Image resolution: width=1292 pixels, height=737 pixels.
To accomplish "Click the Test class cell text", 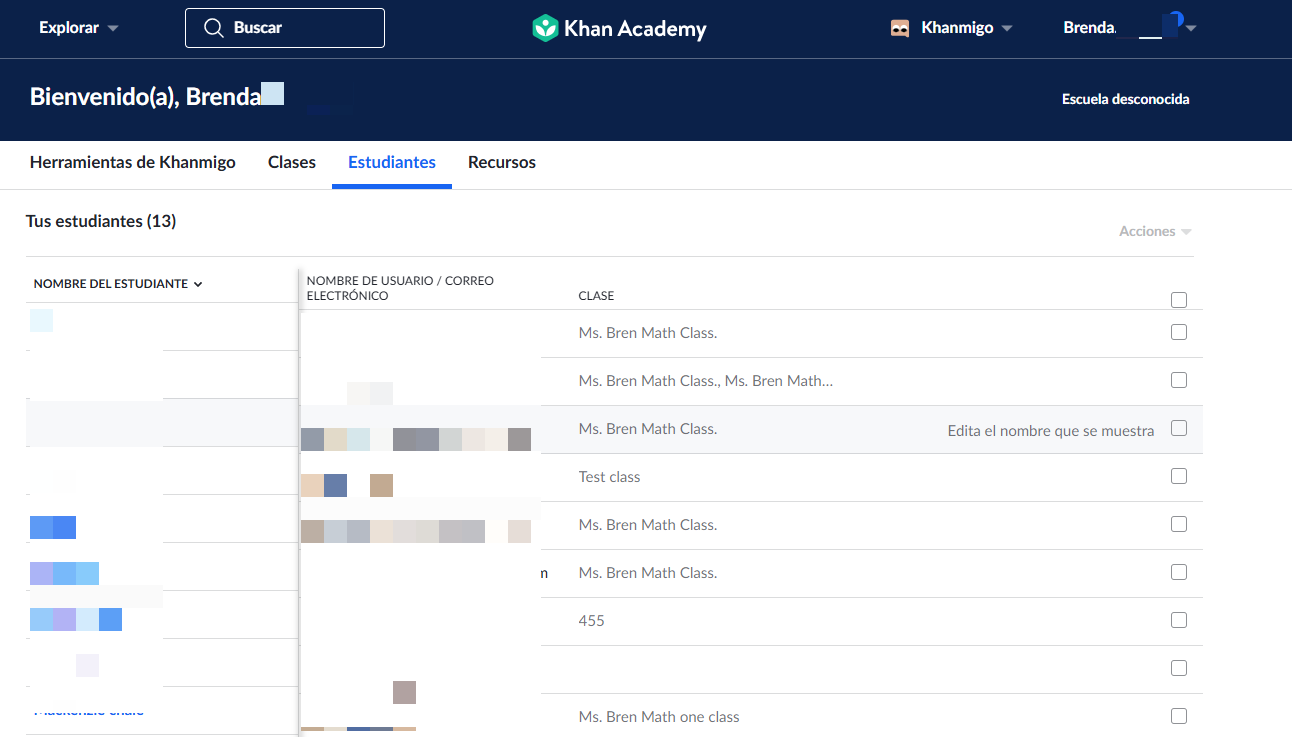I will coord(609,477).
